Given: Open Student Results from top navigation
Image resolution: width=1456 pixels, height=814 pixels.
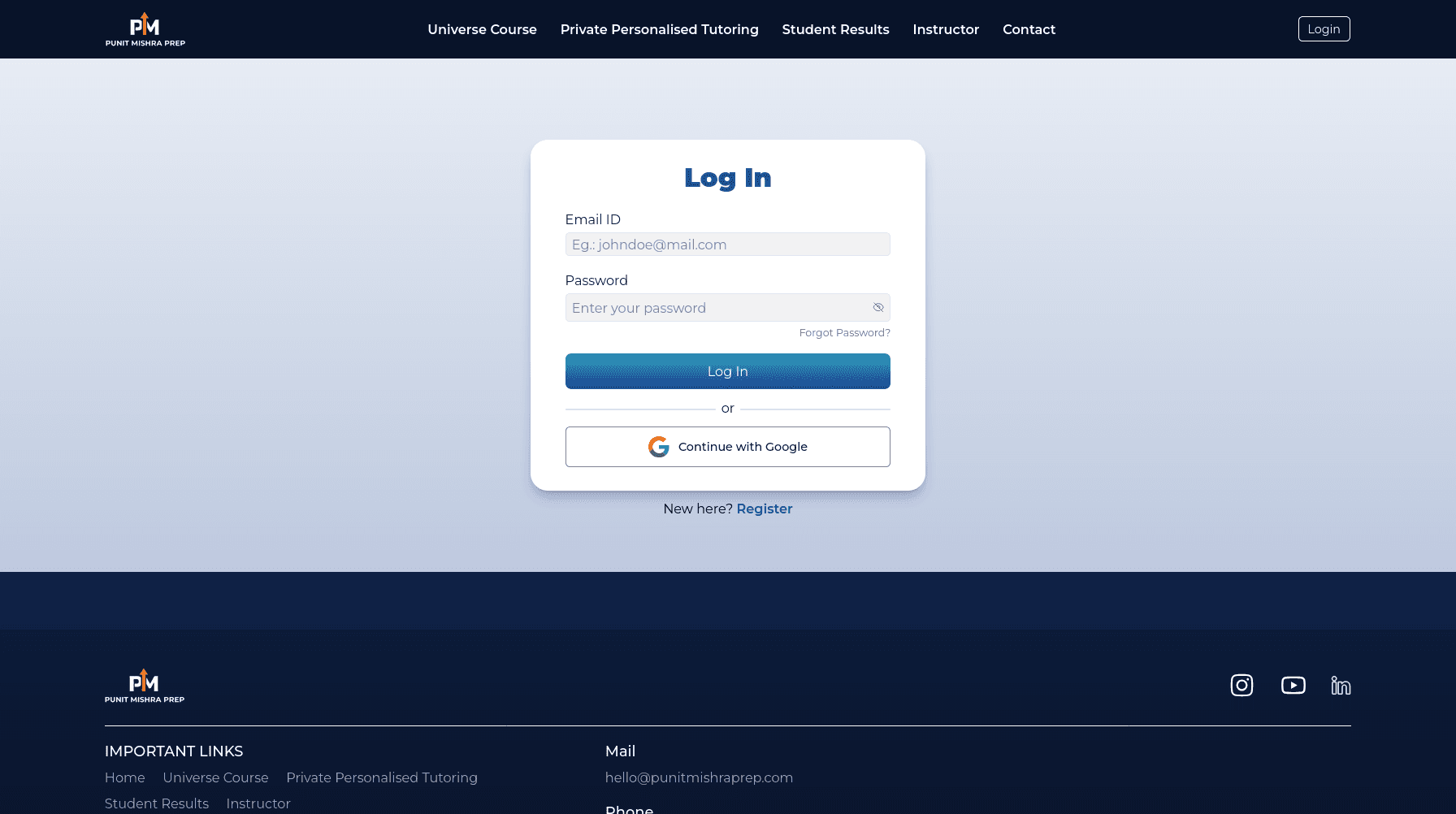Looking at the screenshot, I should point(835,29).
